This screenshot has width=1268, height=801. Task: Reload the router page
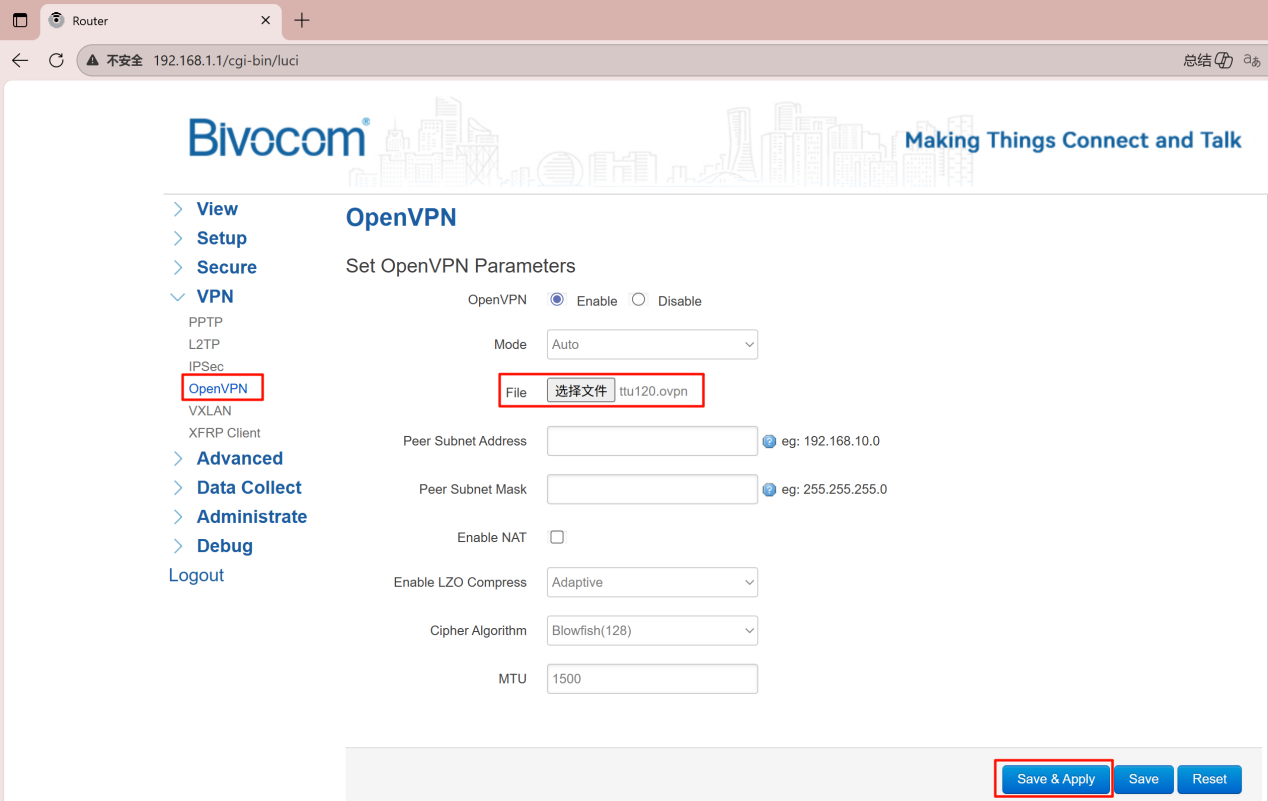tap(56, 61)
